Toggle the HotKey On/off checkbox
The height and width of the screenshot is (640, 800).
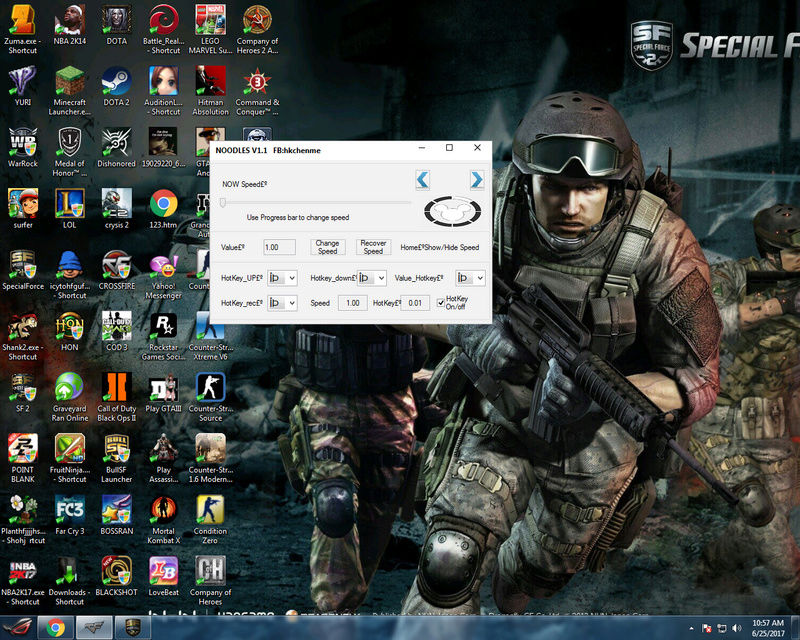pyautogui.click(x=441, y=303)
